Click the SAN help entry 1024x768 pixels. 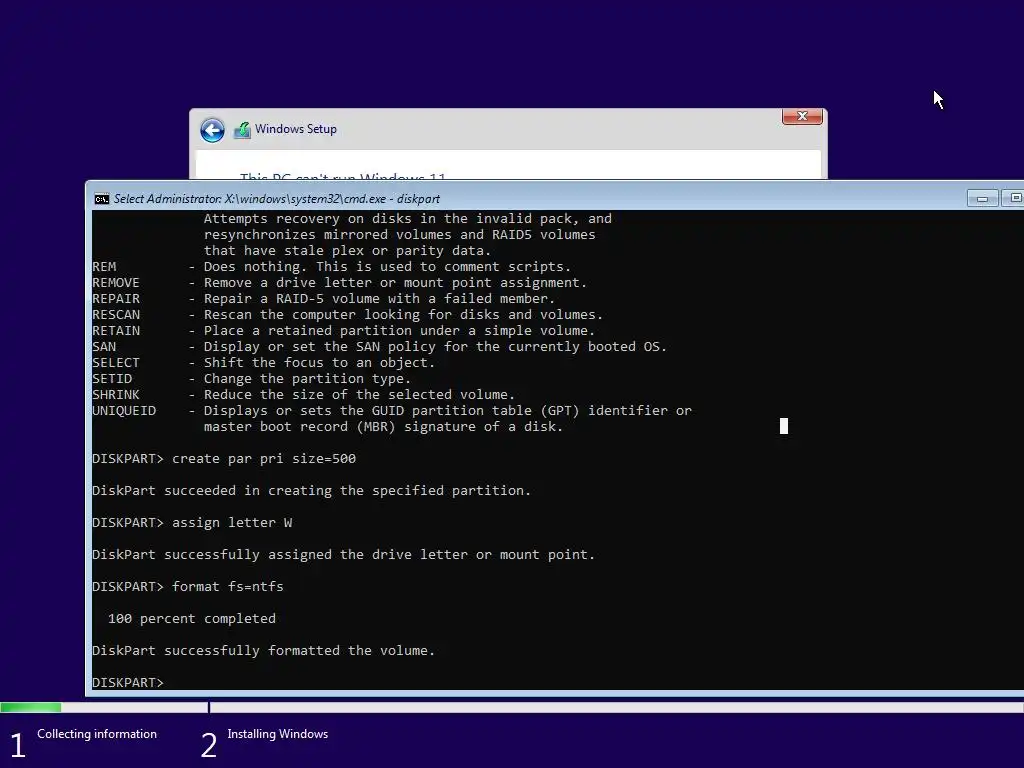point(379,347)
